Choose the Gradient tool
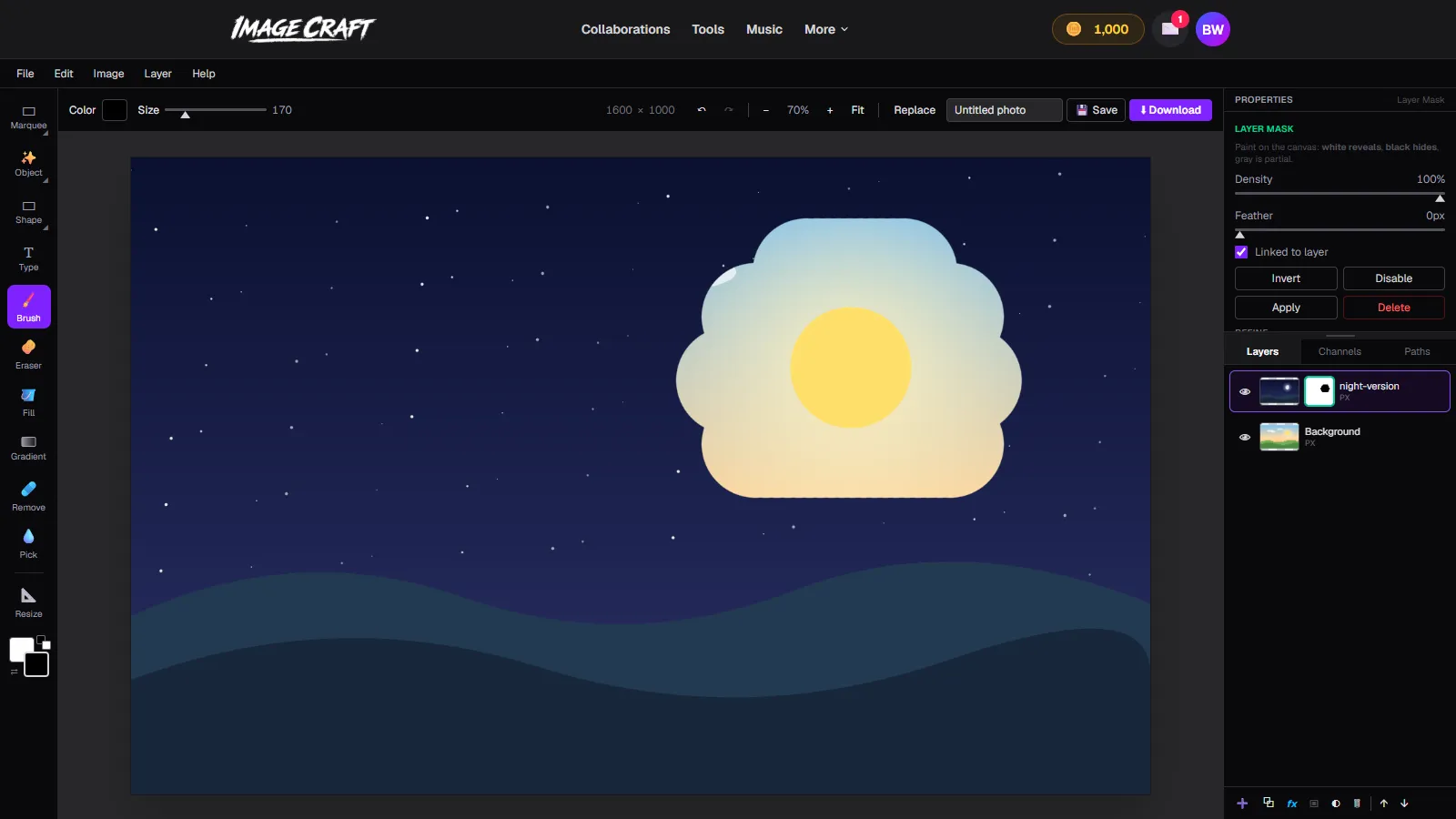 tap(28, 449)
